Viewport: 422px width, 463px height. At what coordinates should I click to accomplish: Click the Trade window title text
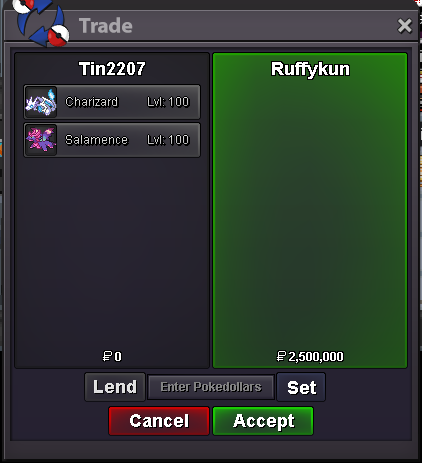[x=106, y=26]
